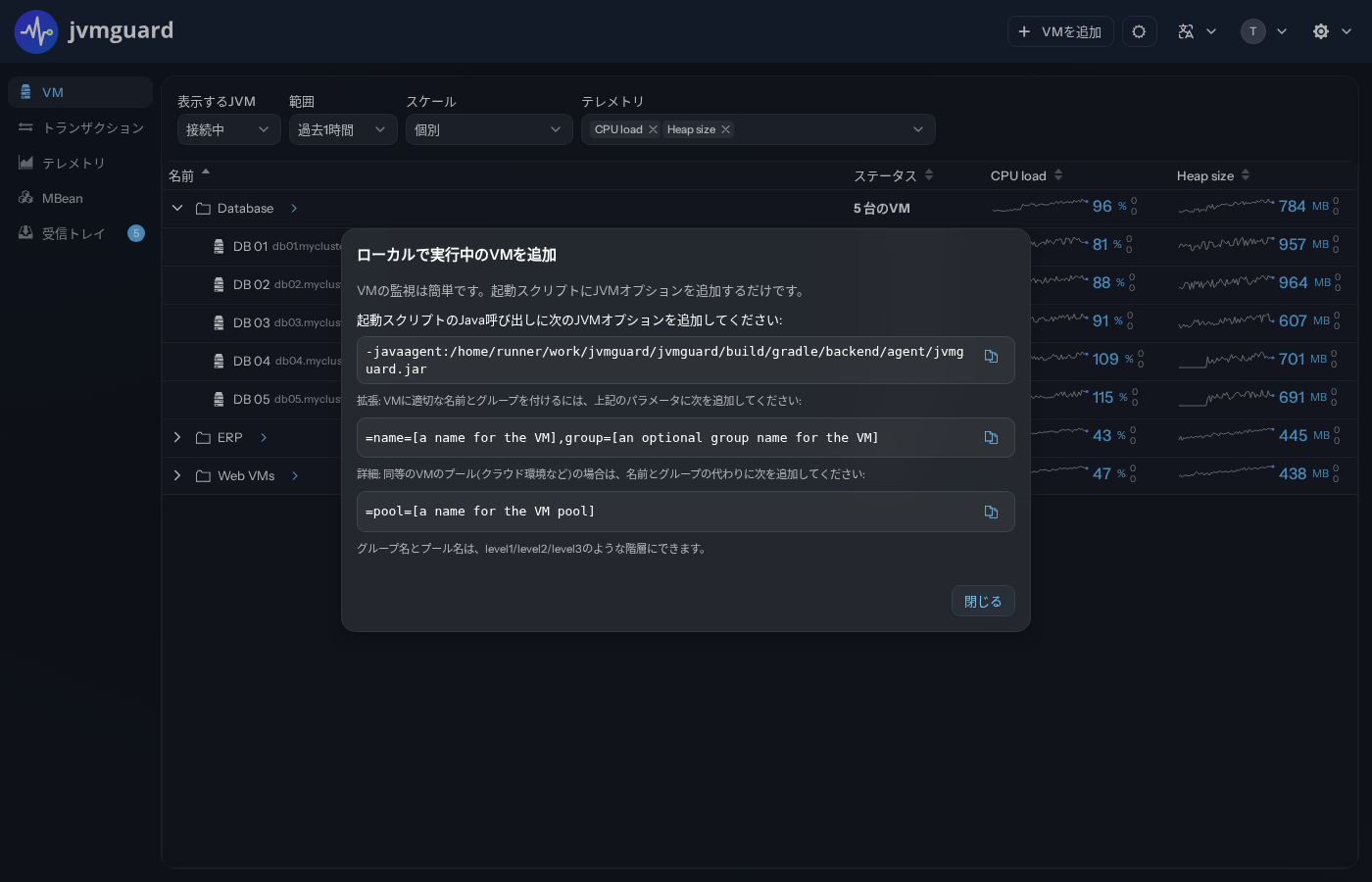Click the Web VMs folder icon
The width and height of the screenshot is (1372, 882).
pyautogui.click(x=204, y=476)
